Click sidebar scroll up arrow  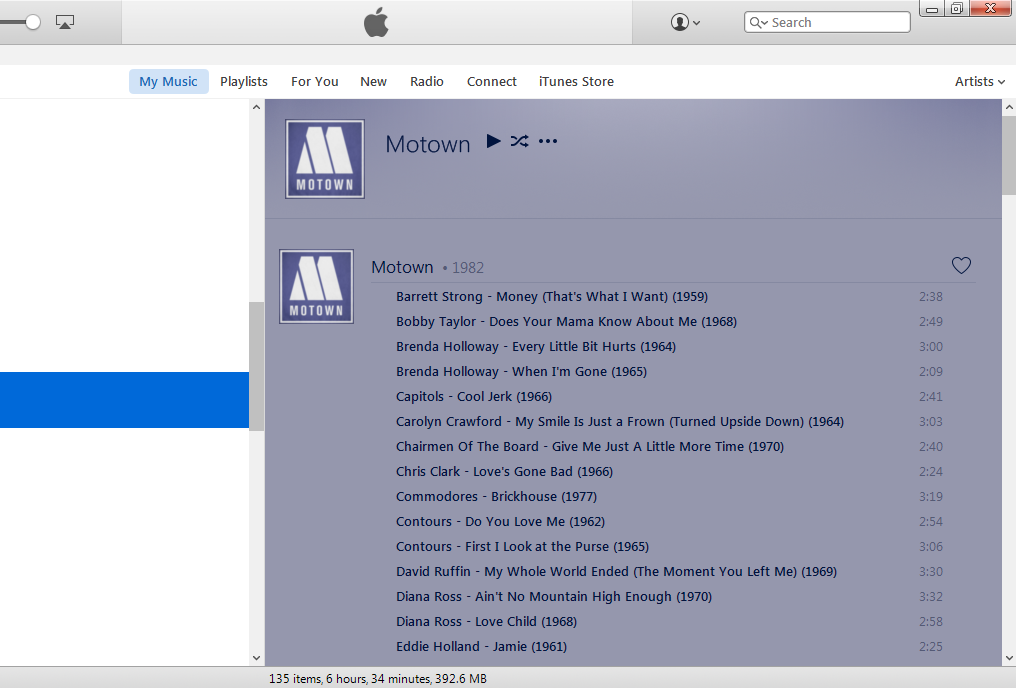(257, 107)
